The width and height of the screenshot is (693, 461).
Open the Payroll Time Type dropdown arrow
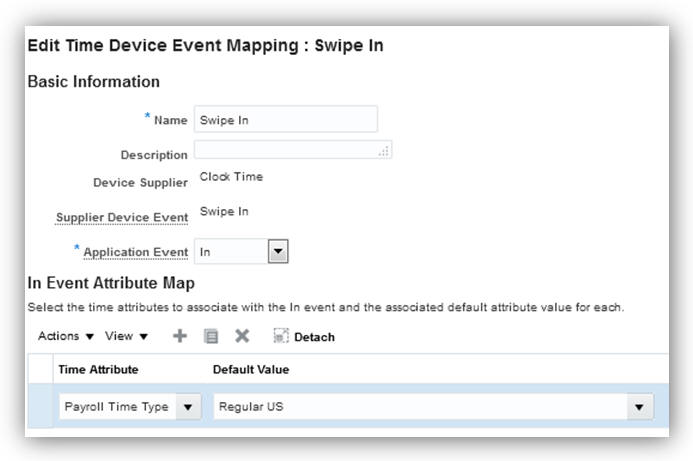point(188,407)
